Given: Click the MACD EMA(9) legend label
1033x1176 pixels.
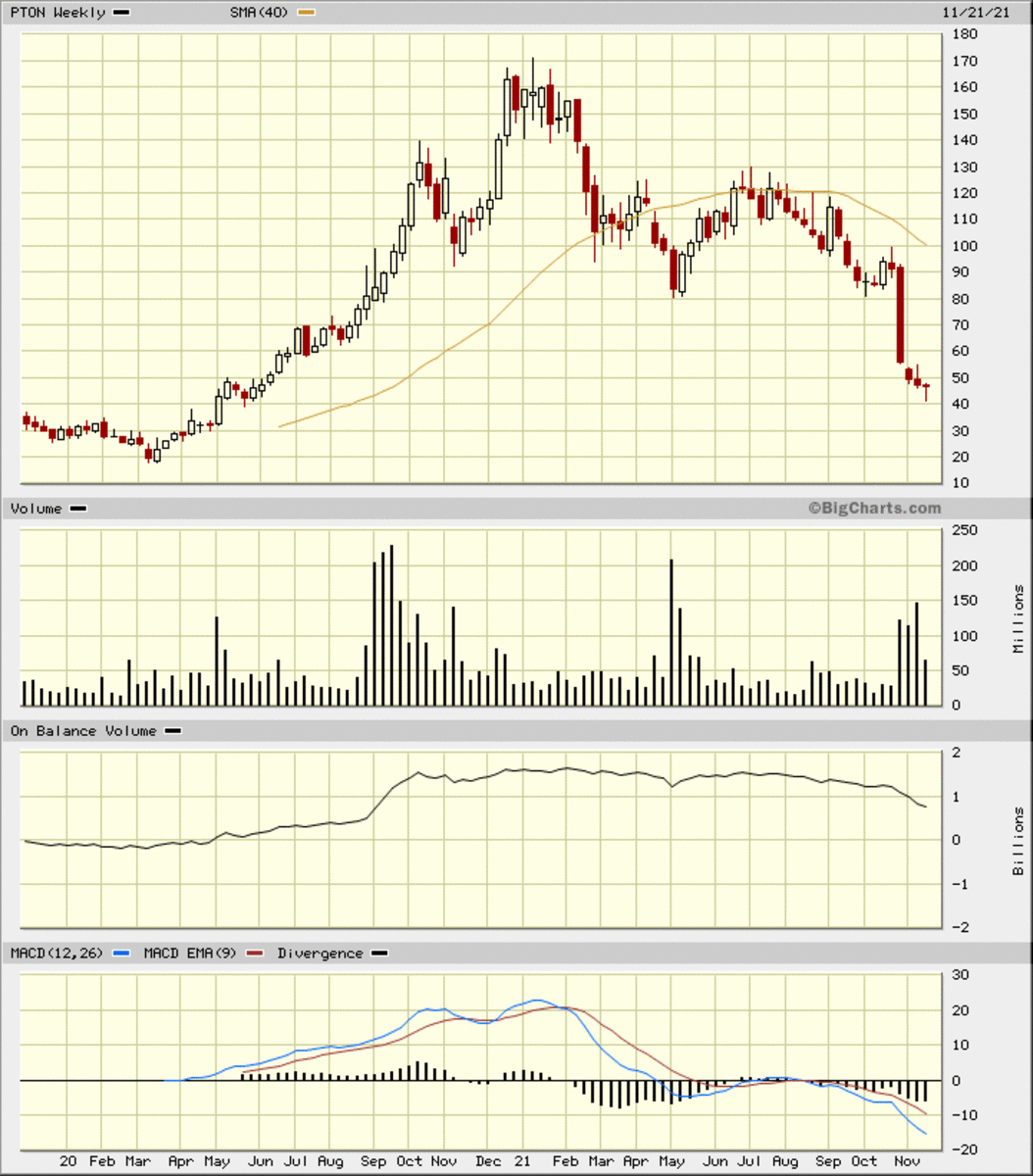Looking at the screenshot, I should pos(190,954).
